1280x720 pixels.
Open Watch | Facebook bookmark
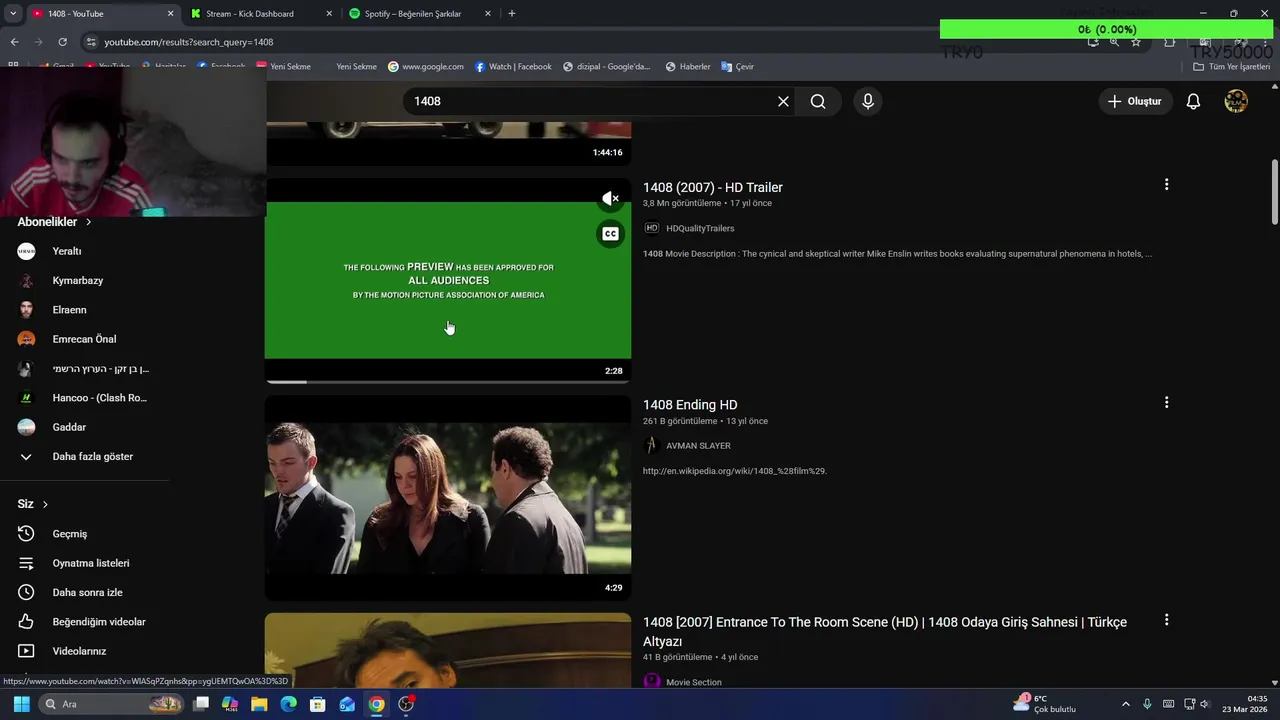click(513, 67)
